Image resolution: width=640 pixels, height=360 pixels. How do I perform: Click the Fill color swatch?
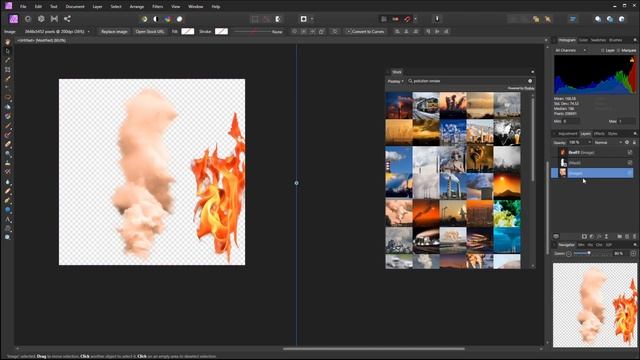pyautogui.click(x=188, y=31)
